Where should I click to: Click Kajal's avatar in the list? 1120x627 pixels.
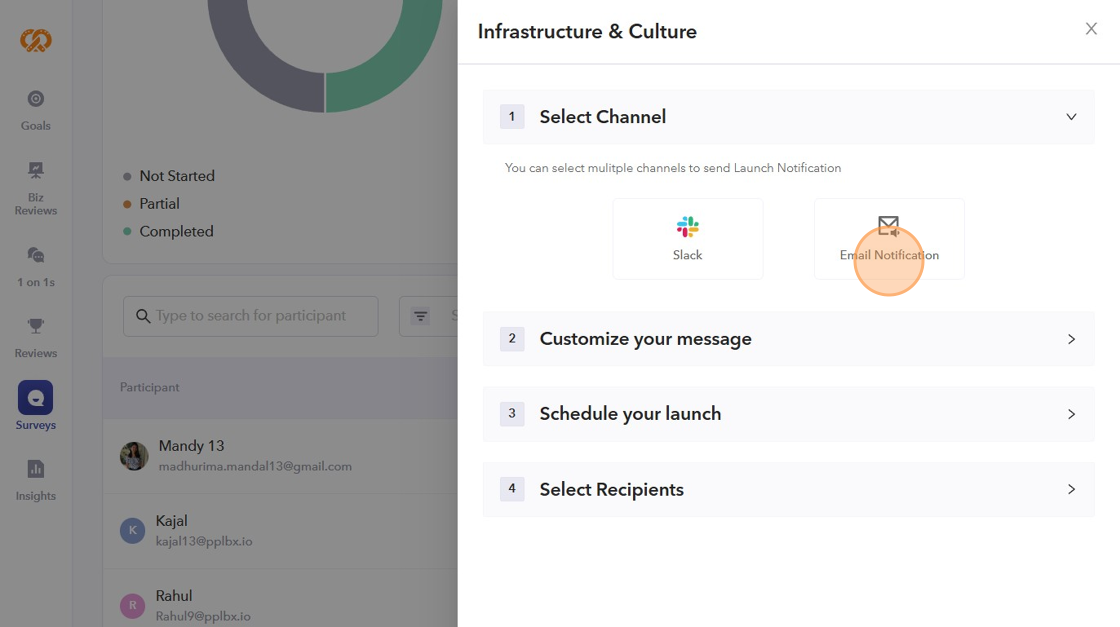pyautogui.click(x=133, y=530)
